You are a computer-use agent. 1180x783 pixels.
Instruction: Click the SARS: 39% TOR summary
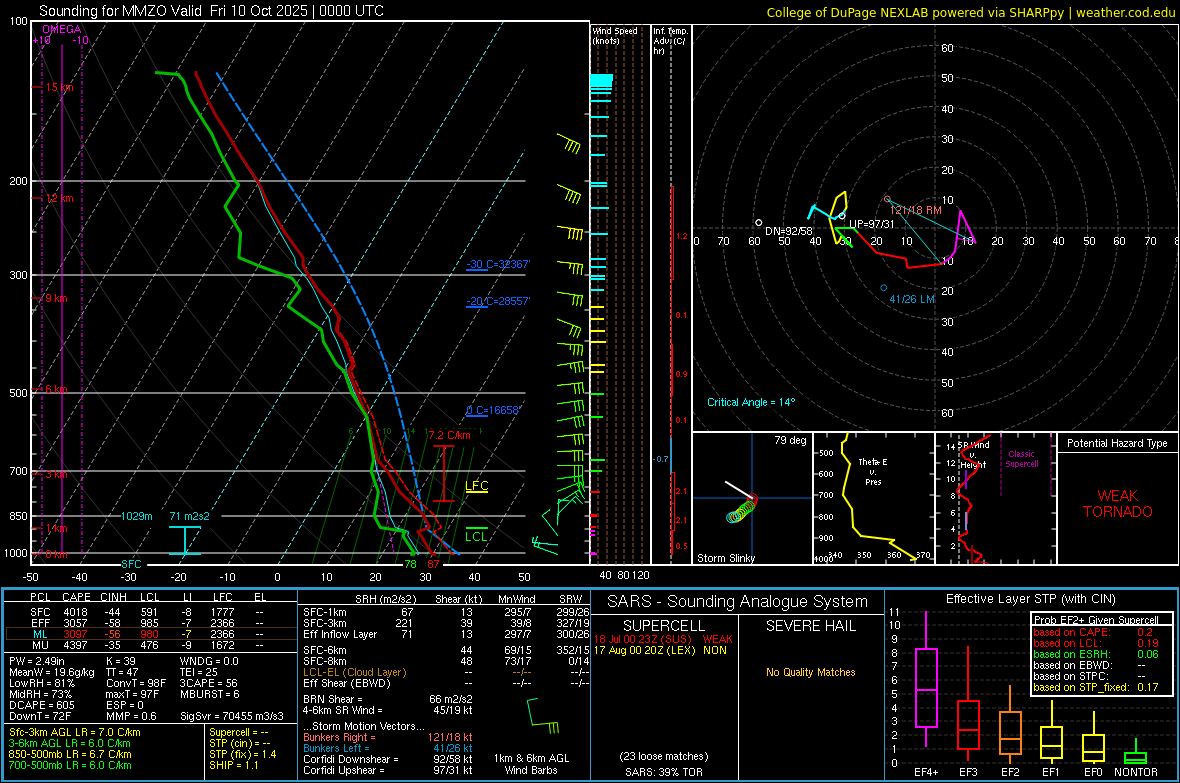pyautogui.click(x=664, y=772)
